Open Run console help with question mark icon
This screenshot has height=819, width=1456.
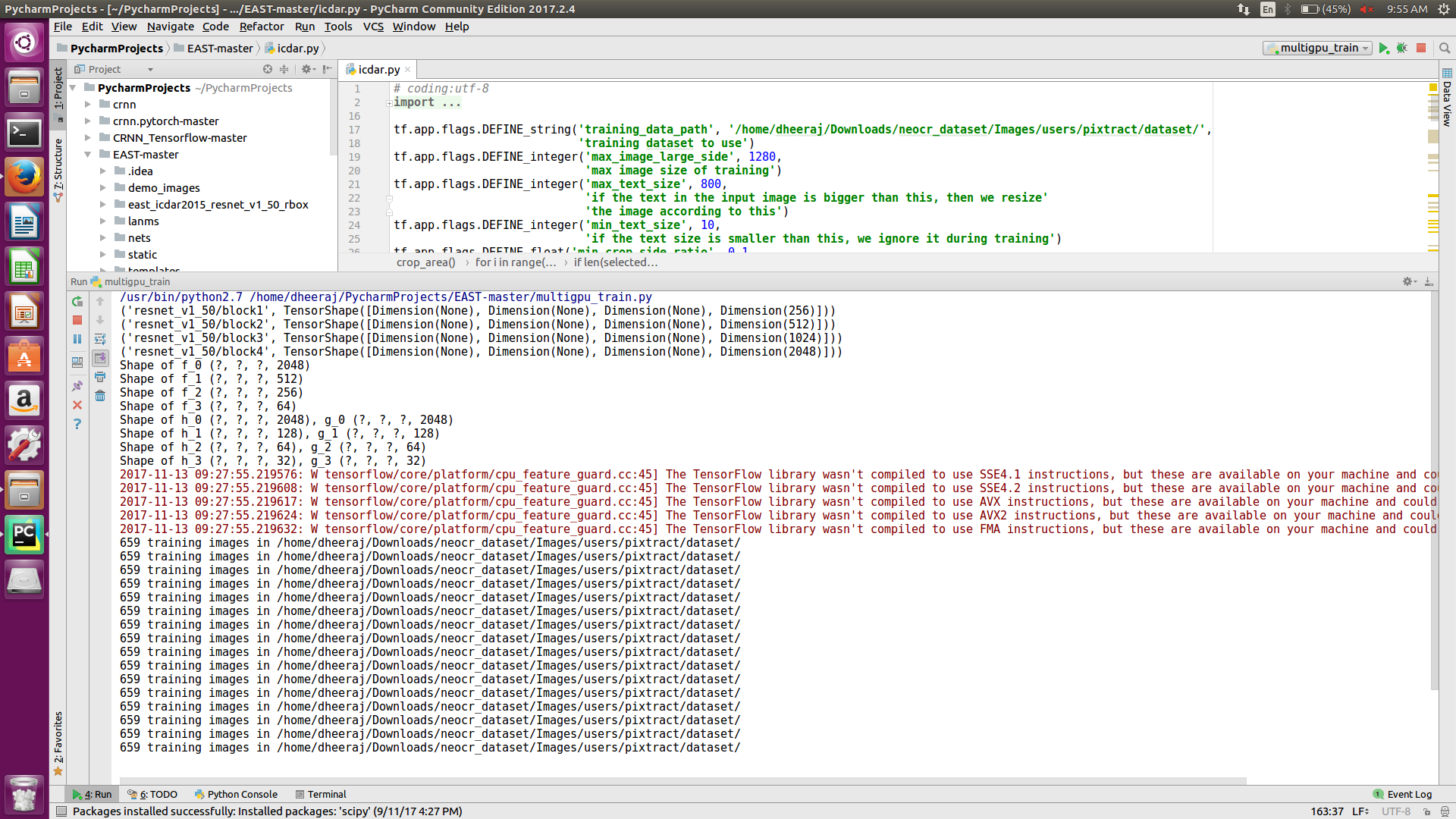tap(77, 424)
